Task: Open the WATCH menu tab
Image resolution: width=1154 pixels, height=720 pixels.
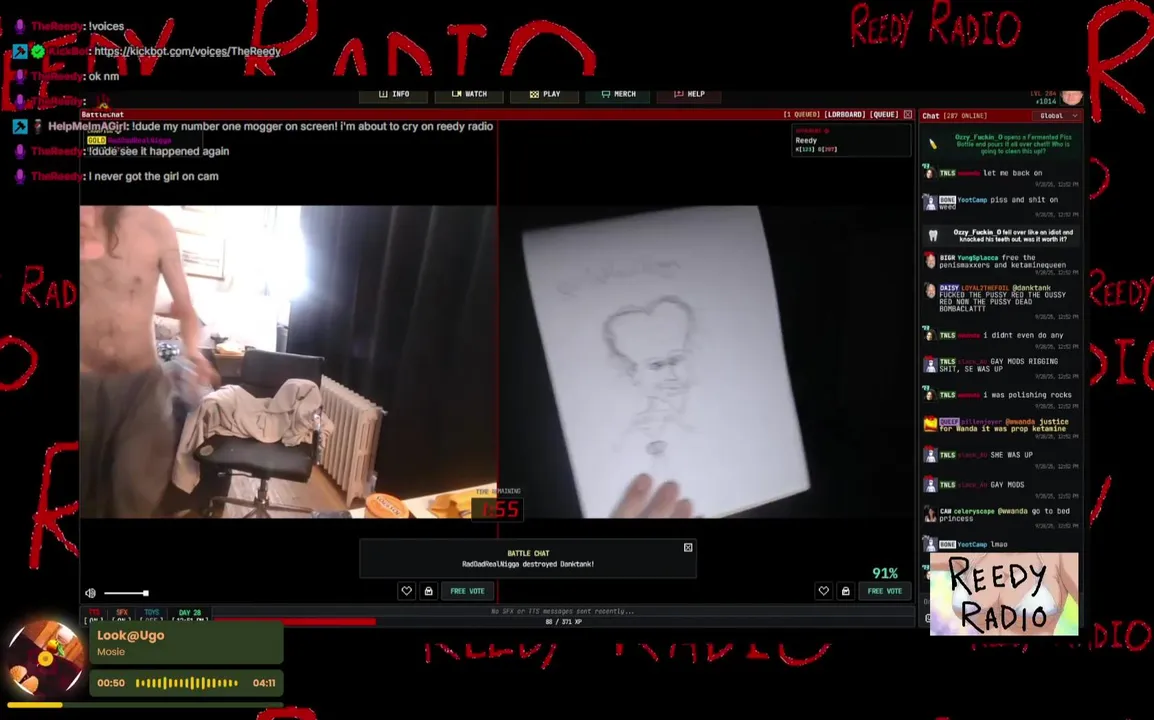Action: [x=469, y=94]
